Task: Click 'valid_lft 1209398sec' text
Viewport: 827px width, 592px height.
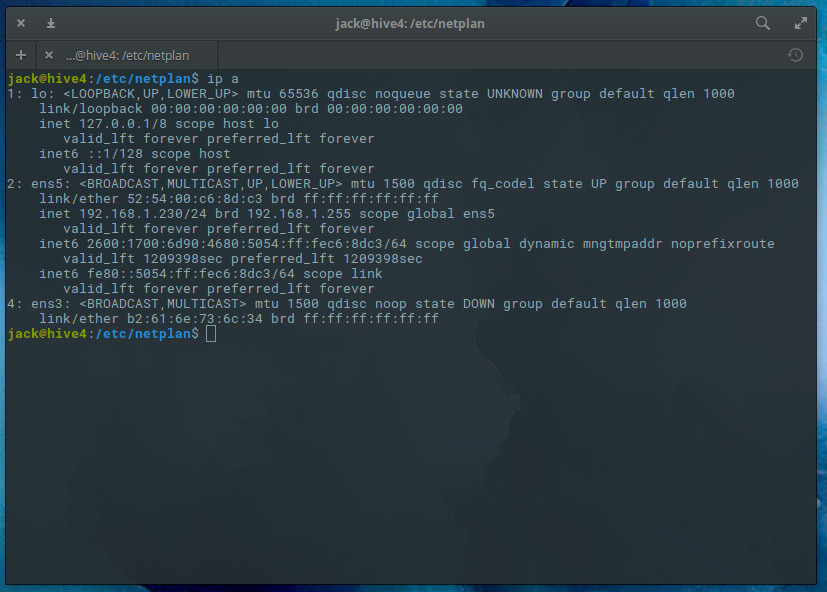Action: (143, 259)
